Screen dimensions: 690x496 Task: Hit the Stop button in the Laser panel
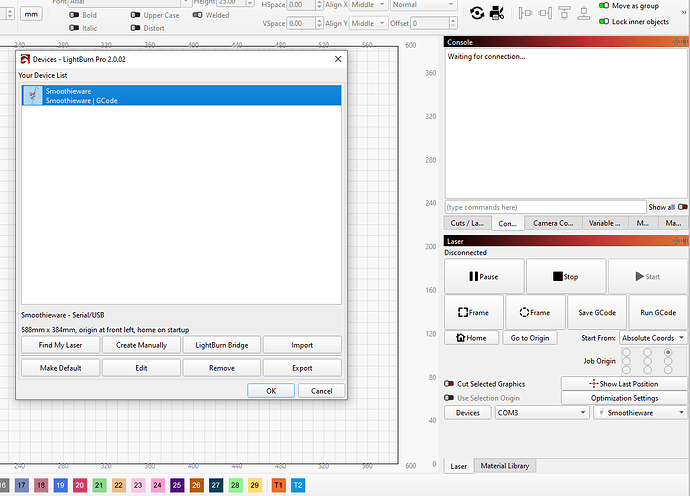[566, 276]
